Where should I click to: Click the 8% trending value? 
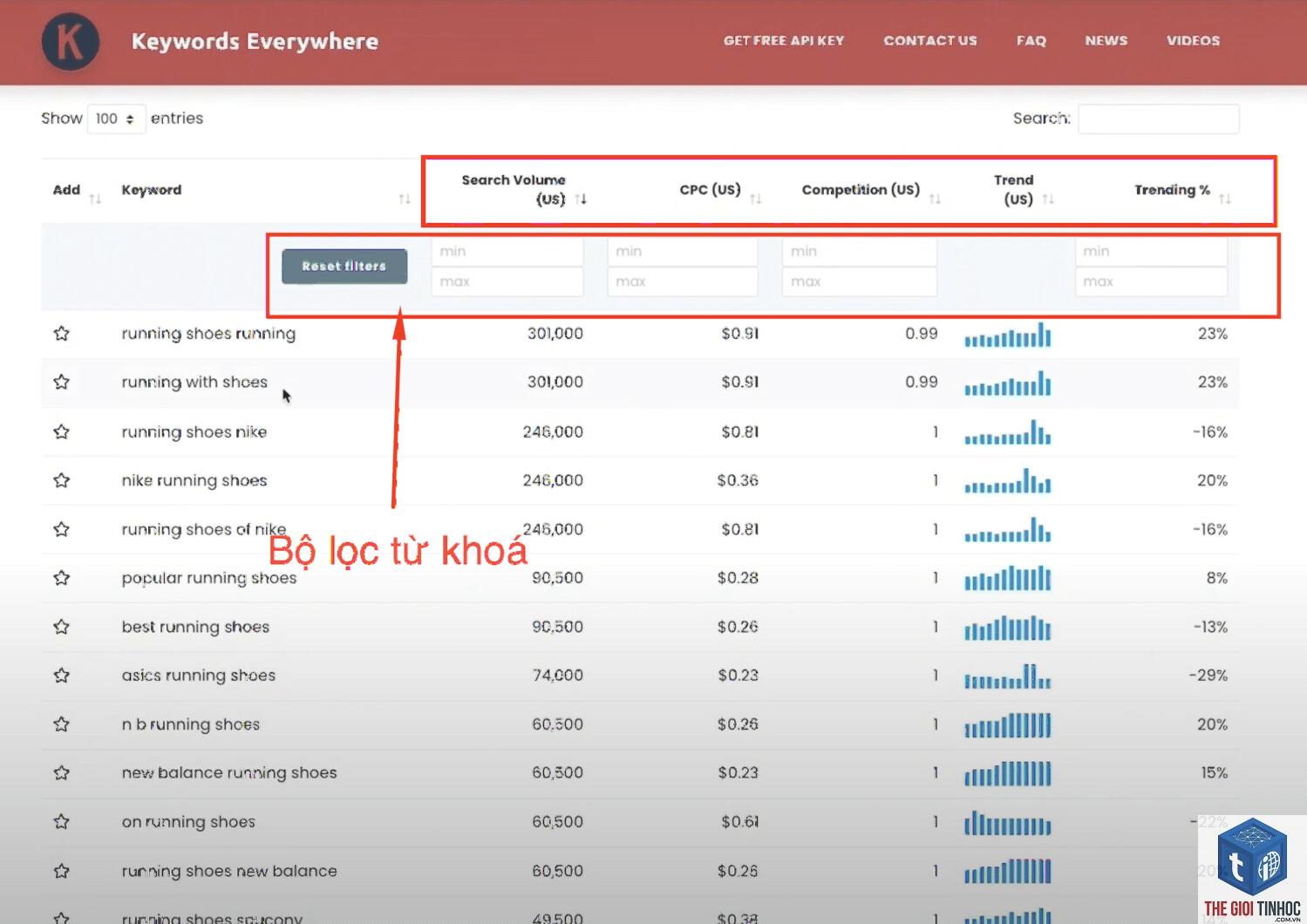tap(1217, 578)
